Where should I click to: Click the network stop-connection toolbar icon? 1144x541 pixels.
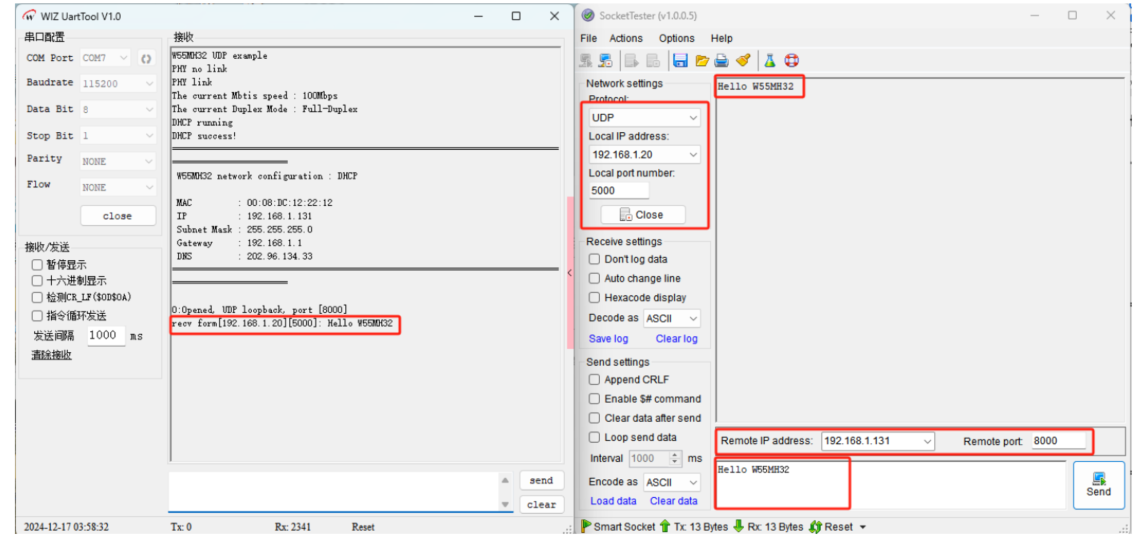(x=606, y=61)
